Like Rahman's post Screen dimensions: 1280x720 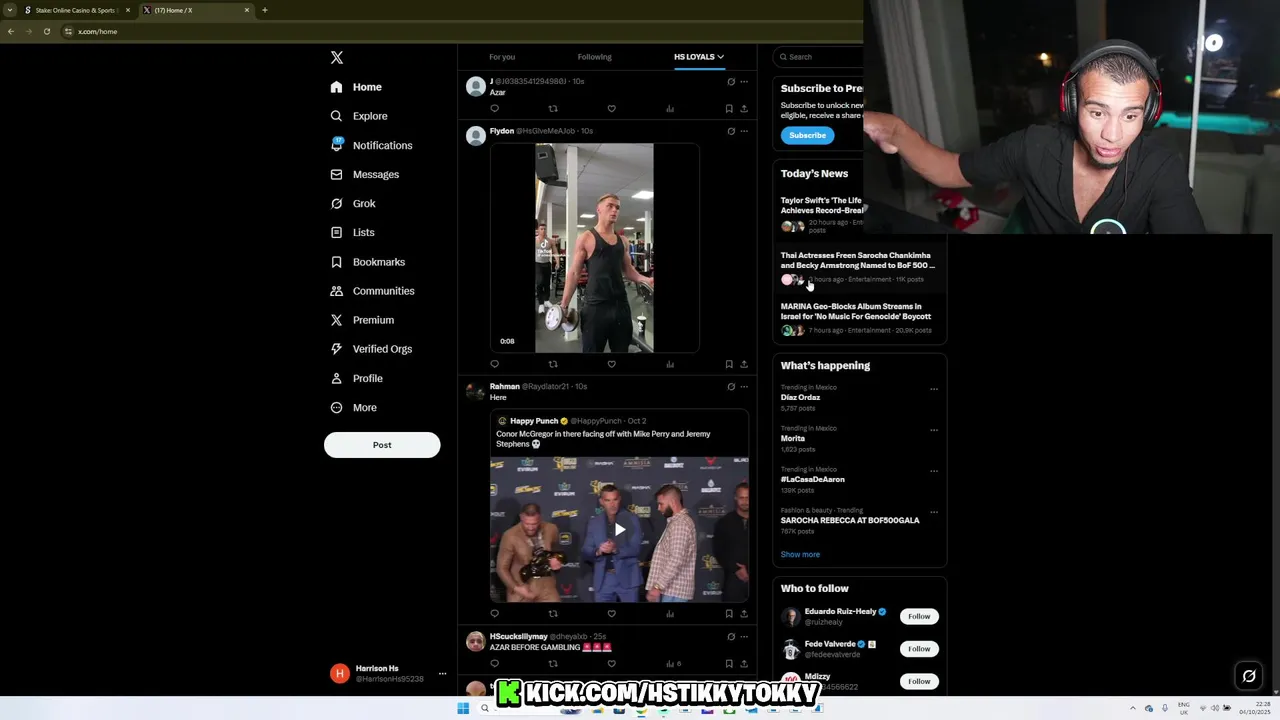point(611,614)
